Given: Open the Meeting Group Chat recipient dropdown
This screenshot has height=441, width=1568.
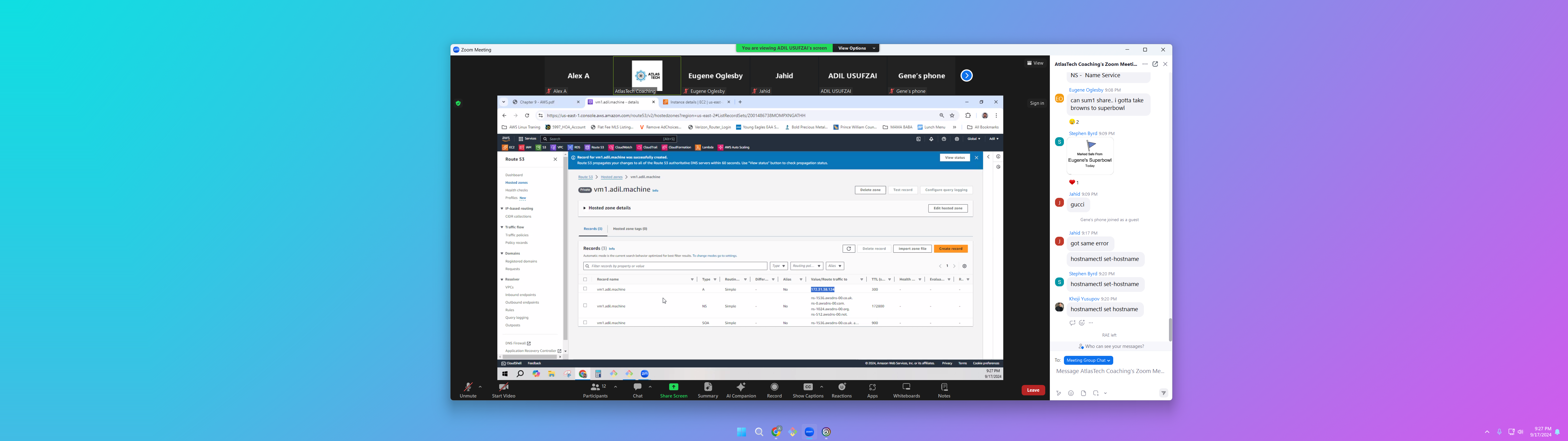Looking at the screenshot, I should 1088,360.
